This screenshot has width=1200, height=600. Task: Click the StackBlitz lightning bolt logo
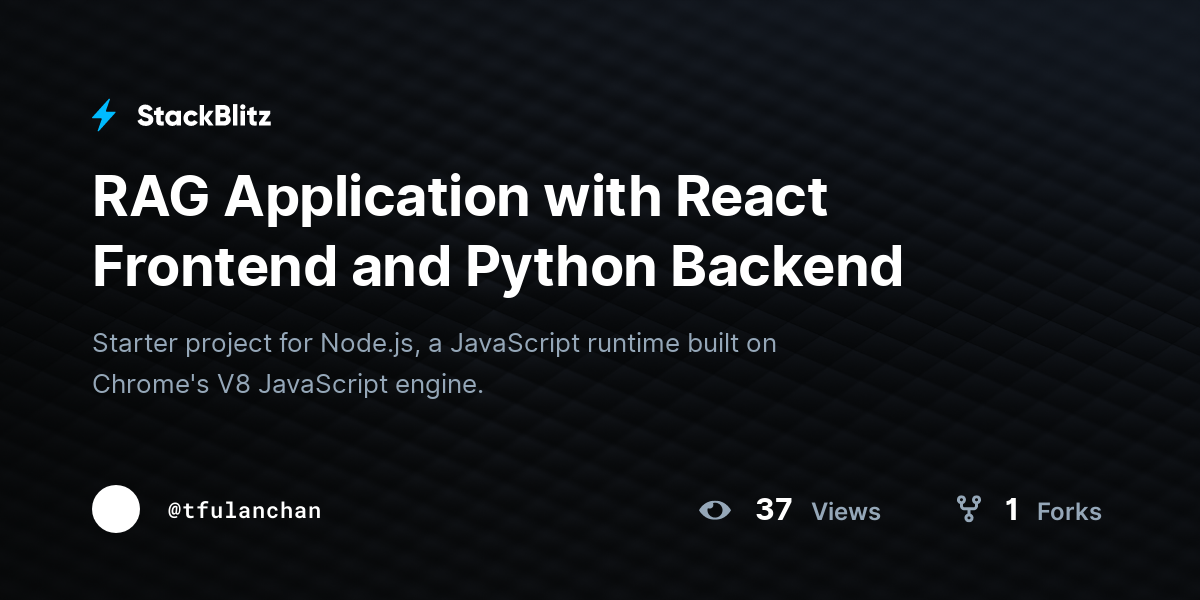pos(104,116)
